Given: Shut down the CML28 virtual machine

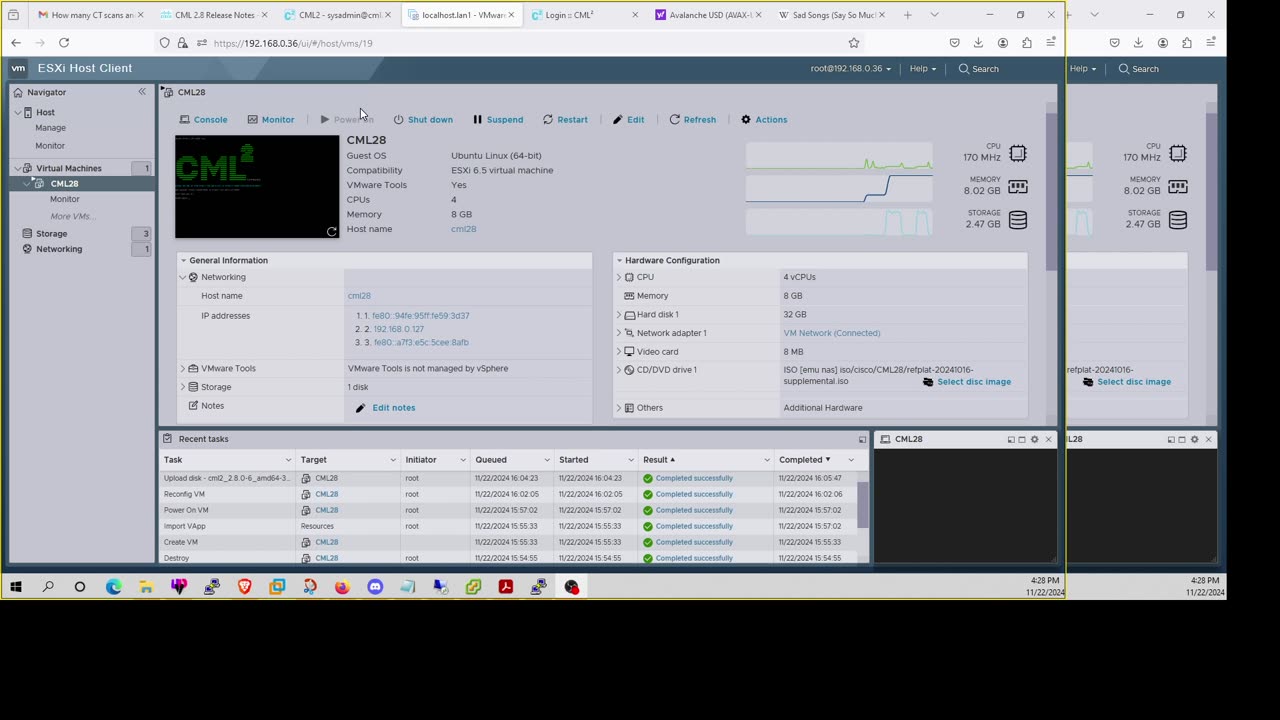Looking at the screenshot, I should (423, 119).
